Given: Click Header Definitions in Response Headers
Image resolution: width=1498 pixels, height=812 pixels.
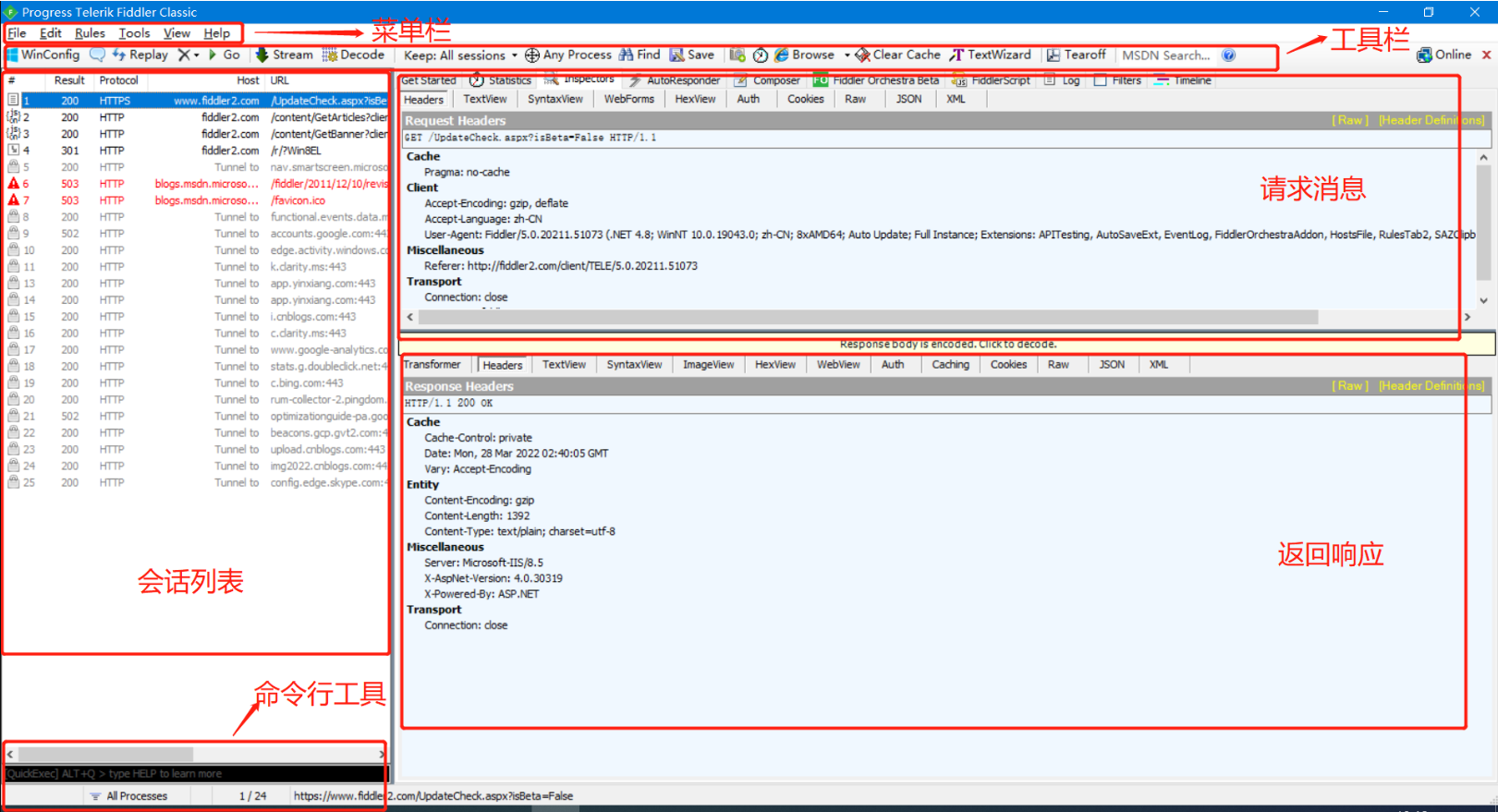Looking at the screenshot, I should click(1431, 386).
